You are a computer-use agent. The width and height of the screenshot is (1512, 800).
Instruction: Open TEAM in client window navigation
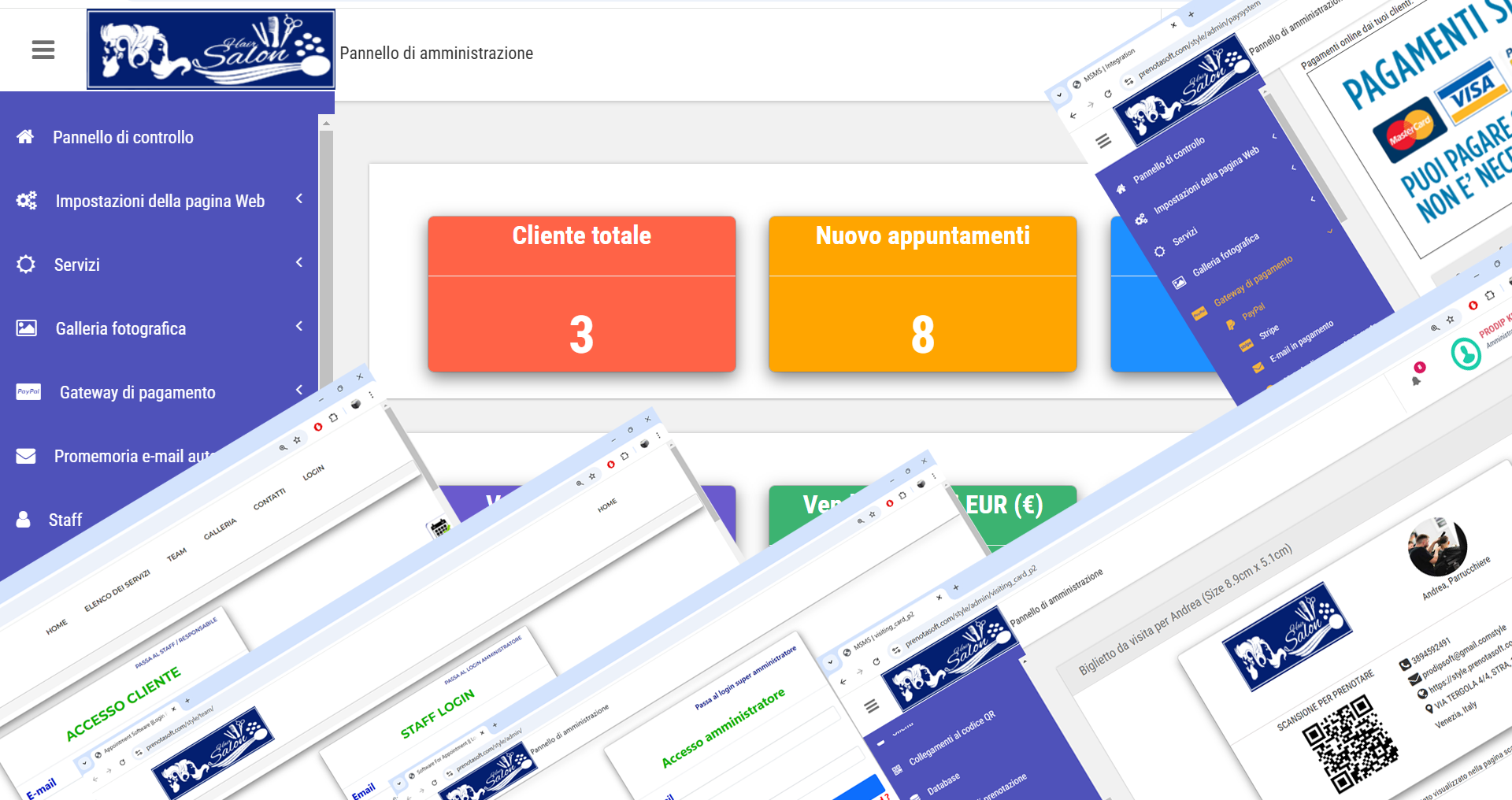click(176, 555)
